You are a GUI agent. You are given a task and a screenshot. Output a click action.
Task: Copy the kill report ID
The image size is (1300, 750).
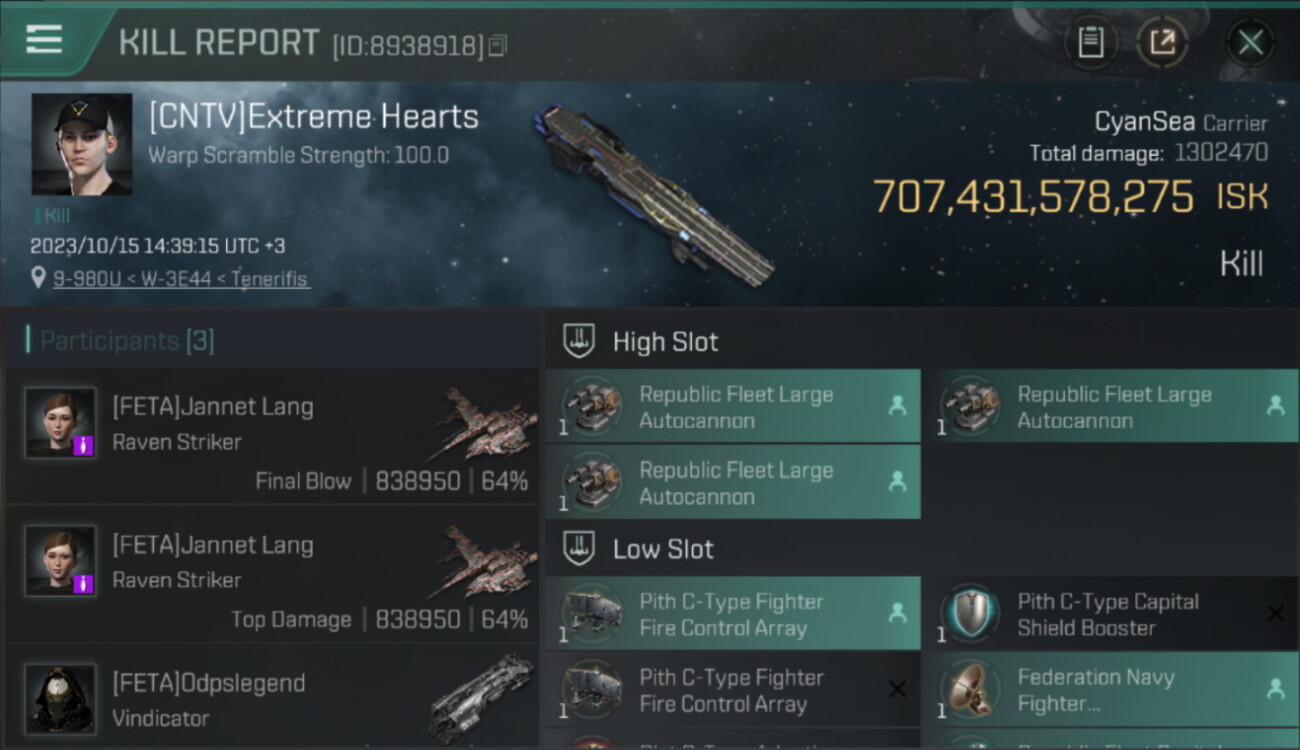(497, 45)
